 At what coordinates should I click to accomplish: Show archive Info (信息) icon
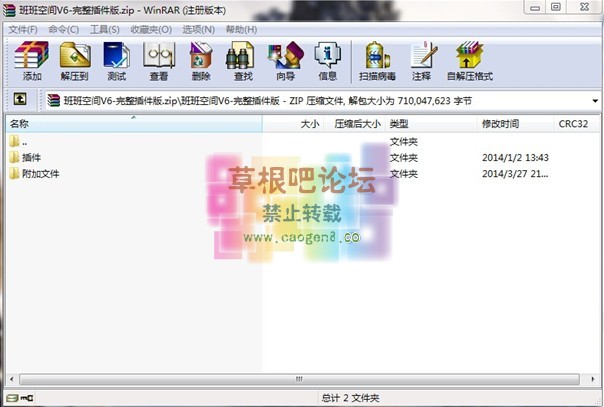click(327, 61)
